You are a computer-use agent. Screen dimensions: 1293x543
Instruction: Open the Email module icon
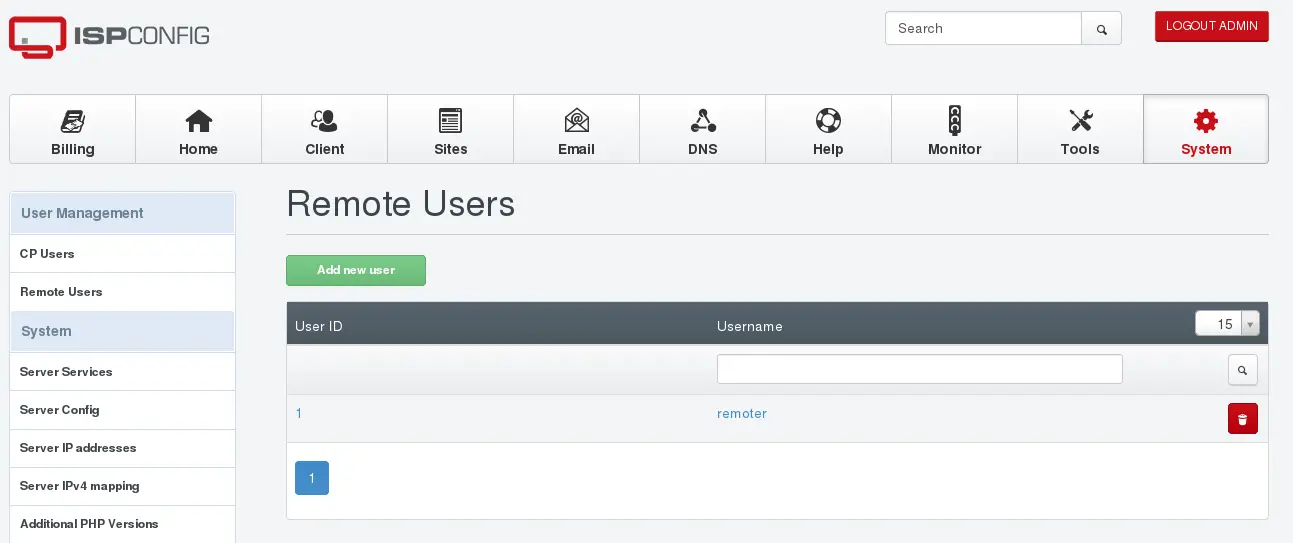pyautogui.click(x=576, y=121)
